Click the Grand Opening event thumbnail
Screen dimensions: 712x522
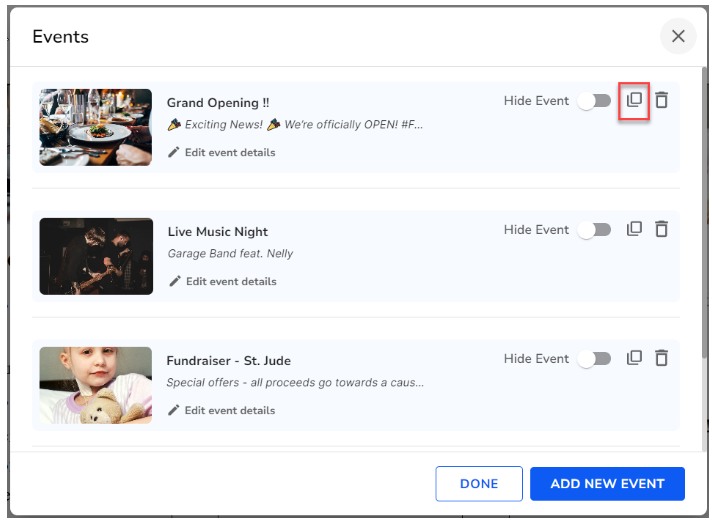96,127
